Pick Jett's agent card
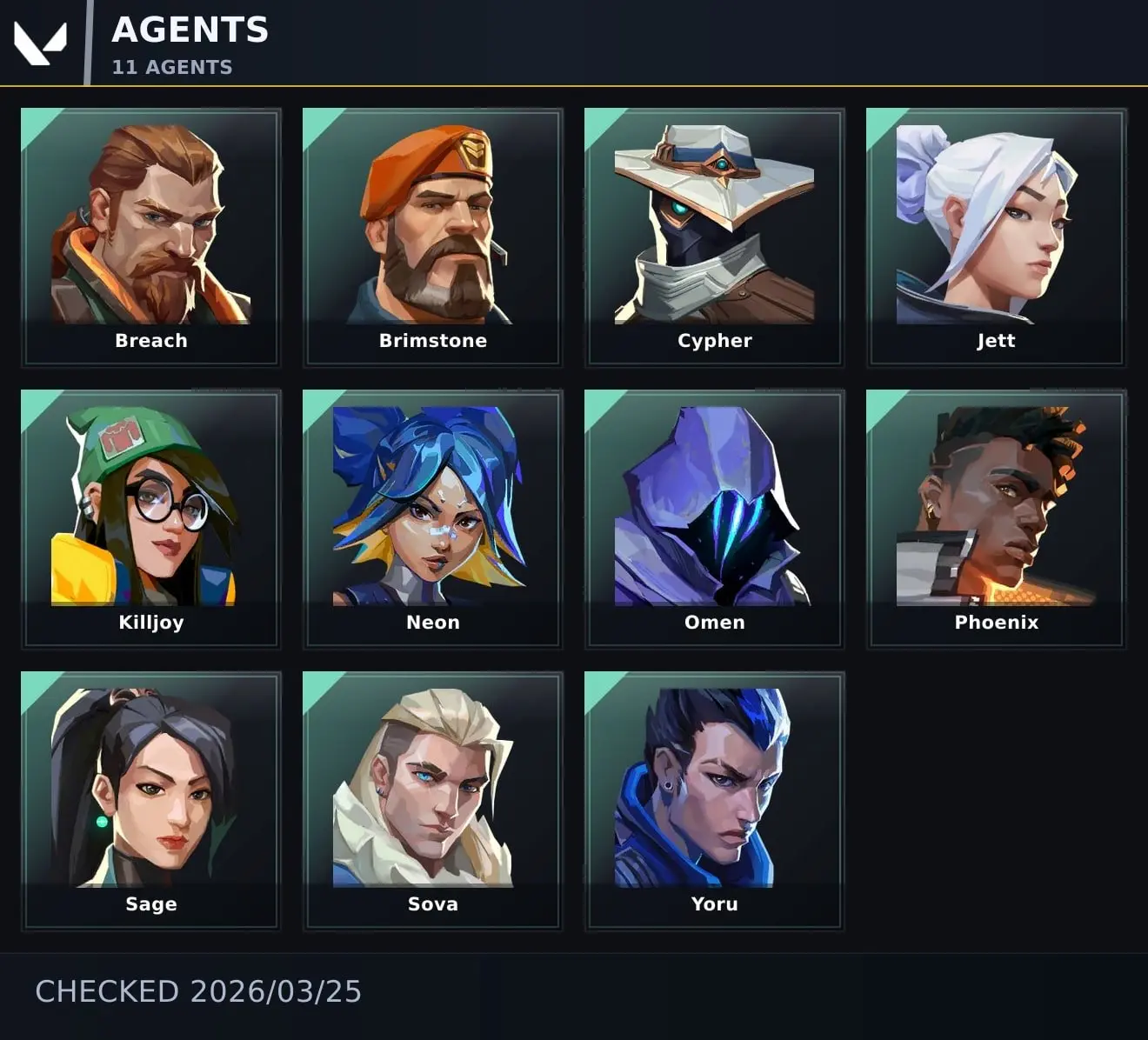This screenshot has height=1040, width=1148. 997,237
